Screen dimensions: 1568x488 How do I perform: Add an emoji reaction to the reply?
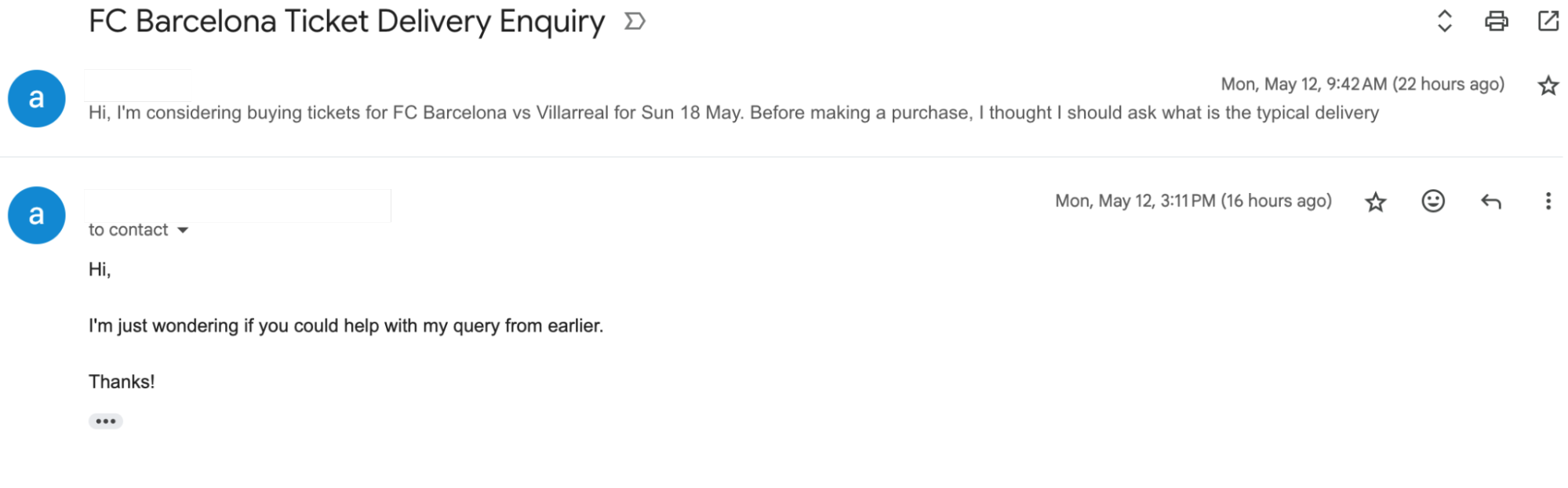(x=1432, y=202)
